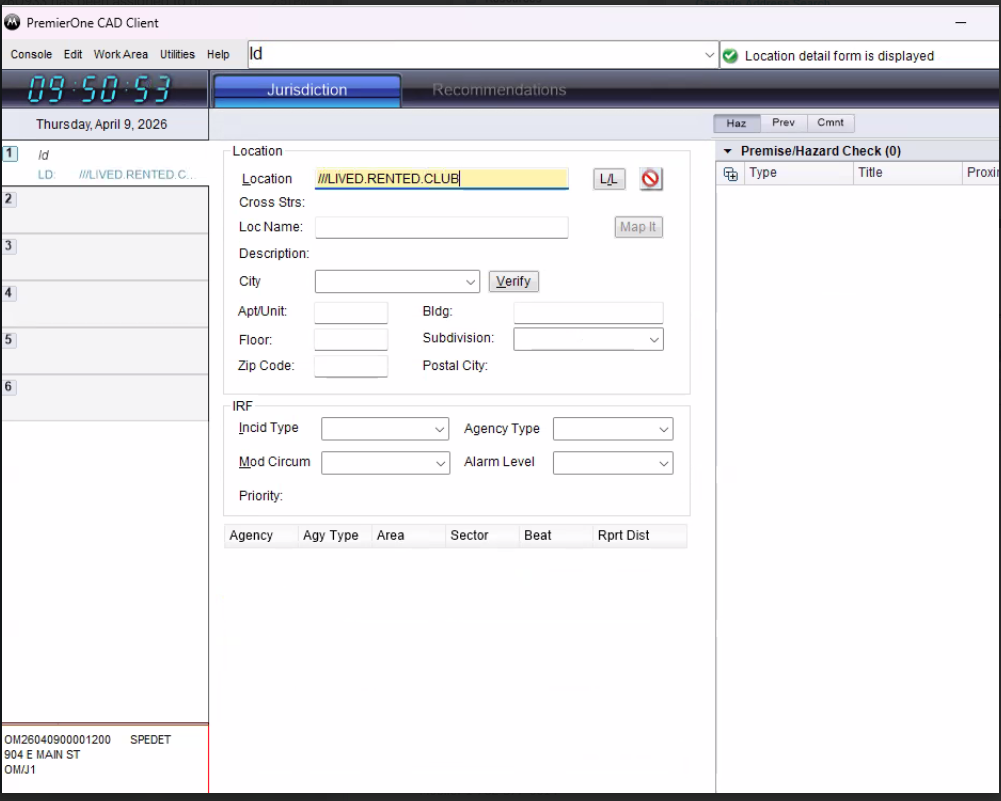Click the red cancel location icon
The image size is (1001, 801).
pos(651,179)
